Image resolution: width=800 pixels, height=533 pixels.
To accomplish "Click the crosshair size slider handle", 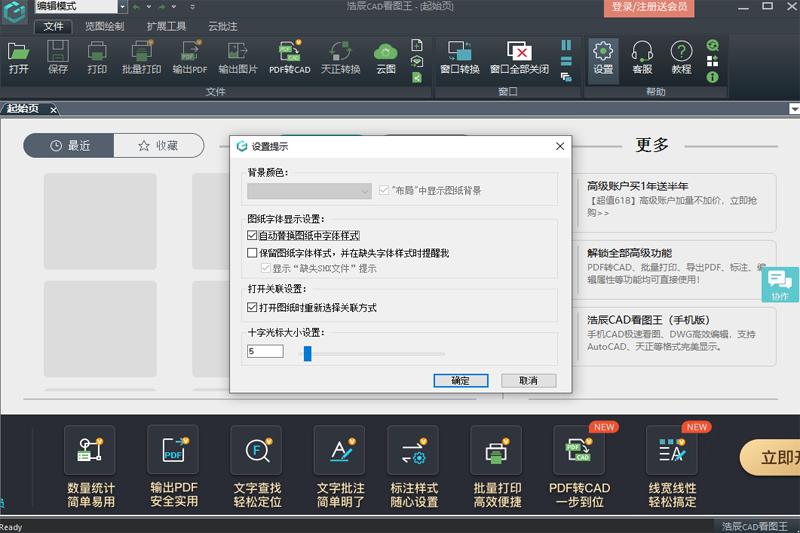I will tap(307, 353).
